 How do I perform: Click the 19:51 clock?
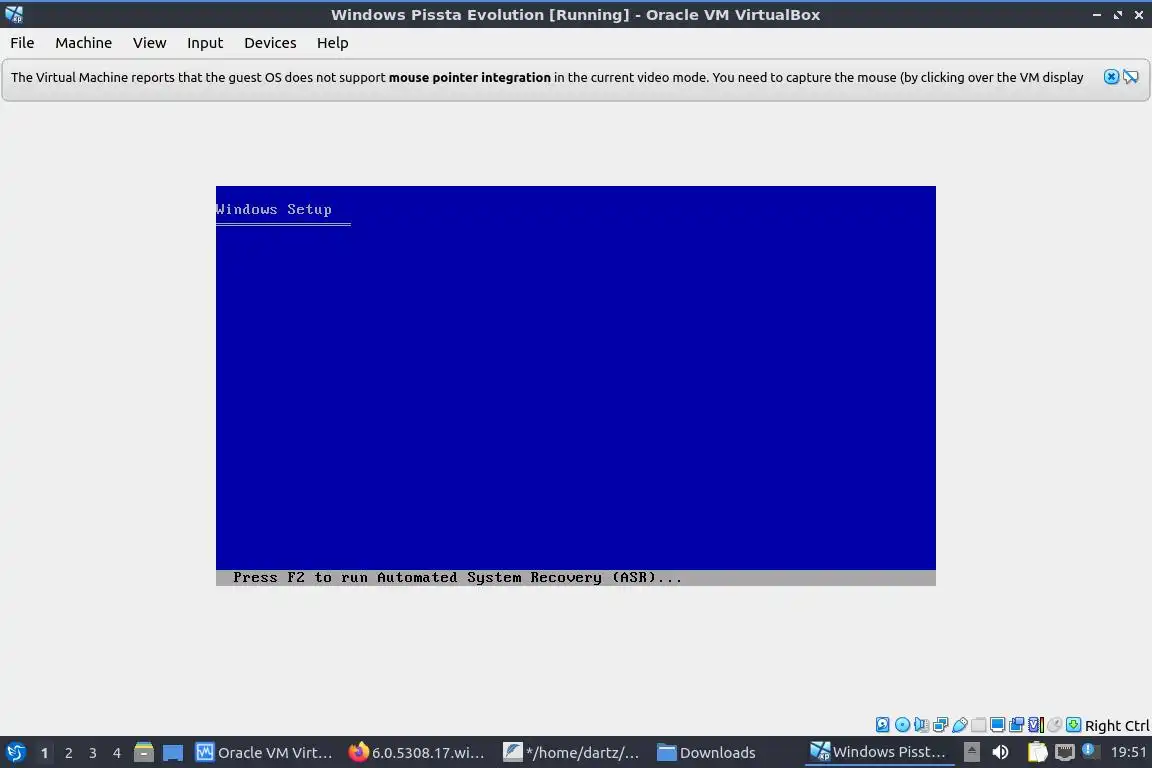pyautogui.click(x=1128, y=752)
